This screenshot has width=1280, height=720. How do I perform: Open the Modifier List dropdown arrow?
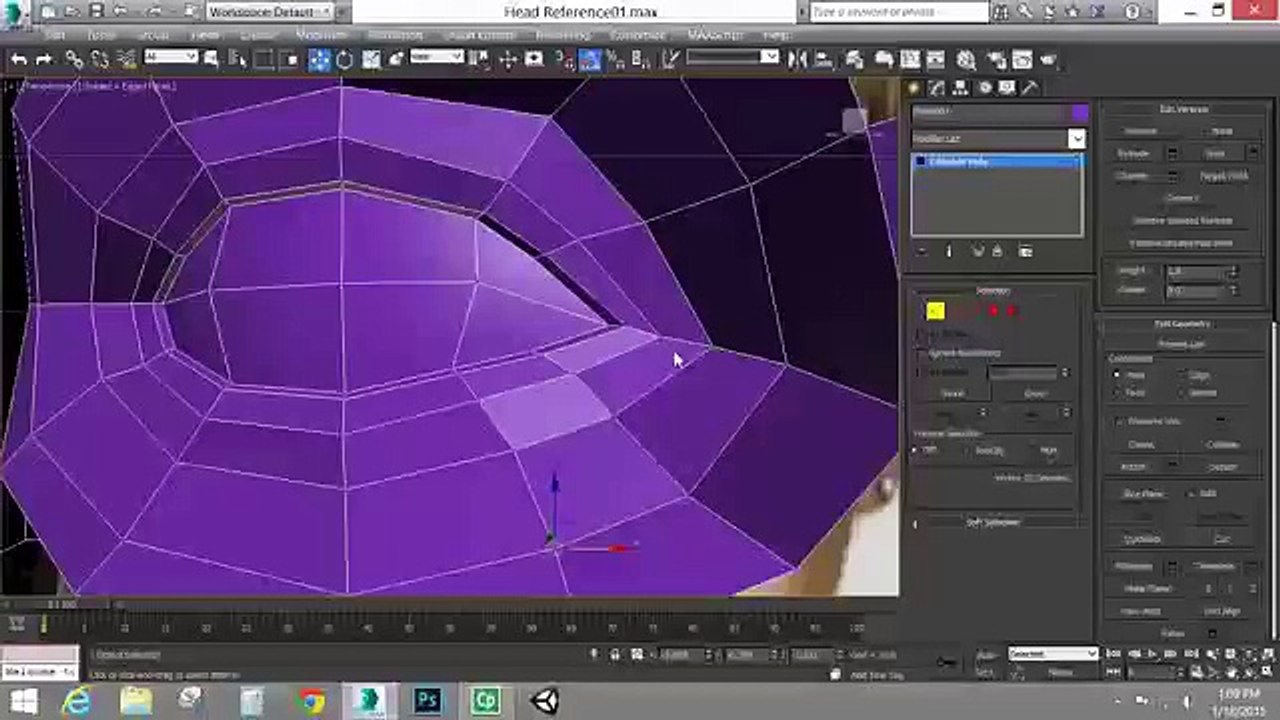[1076, 138]
